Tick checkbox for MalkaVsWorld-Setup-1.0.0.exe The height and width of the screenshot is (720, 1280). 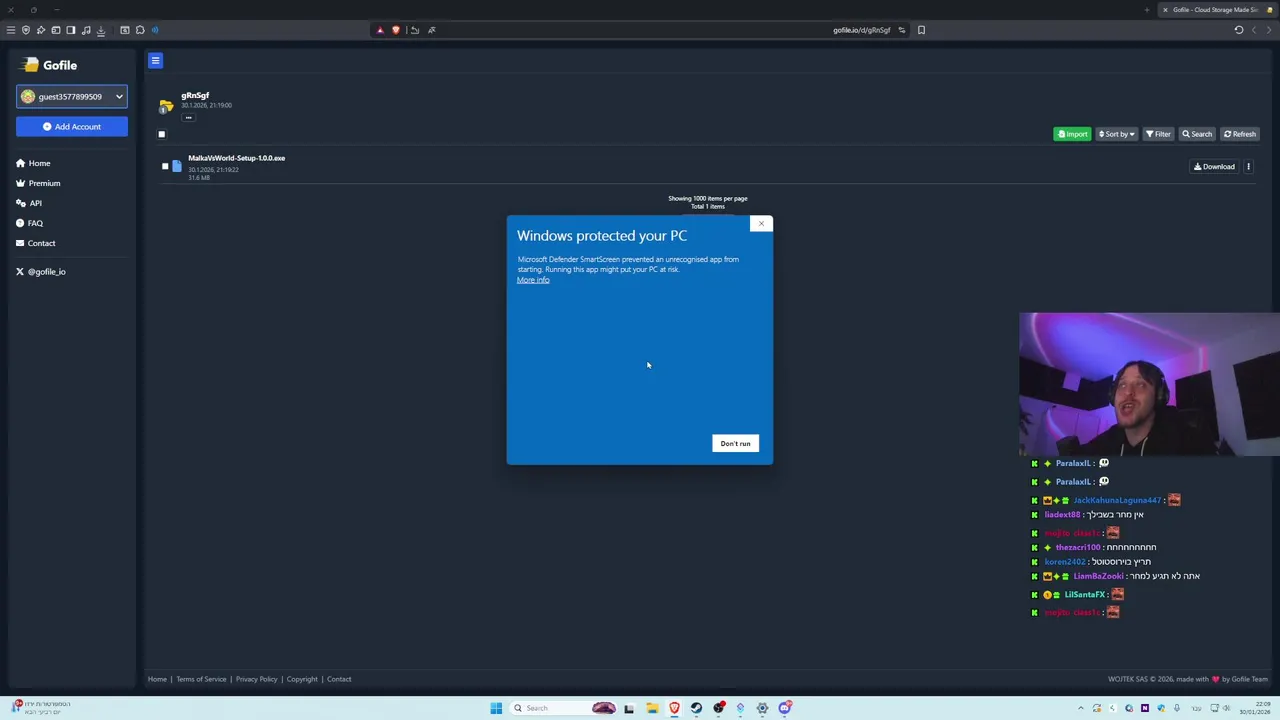pyautogui.click(x=165, y=166)
